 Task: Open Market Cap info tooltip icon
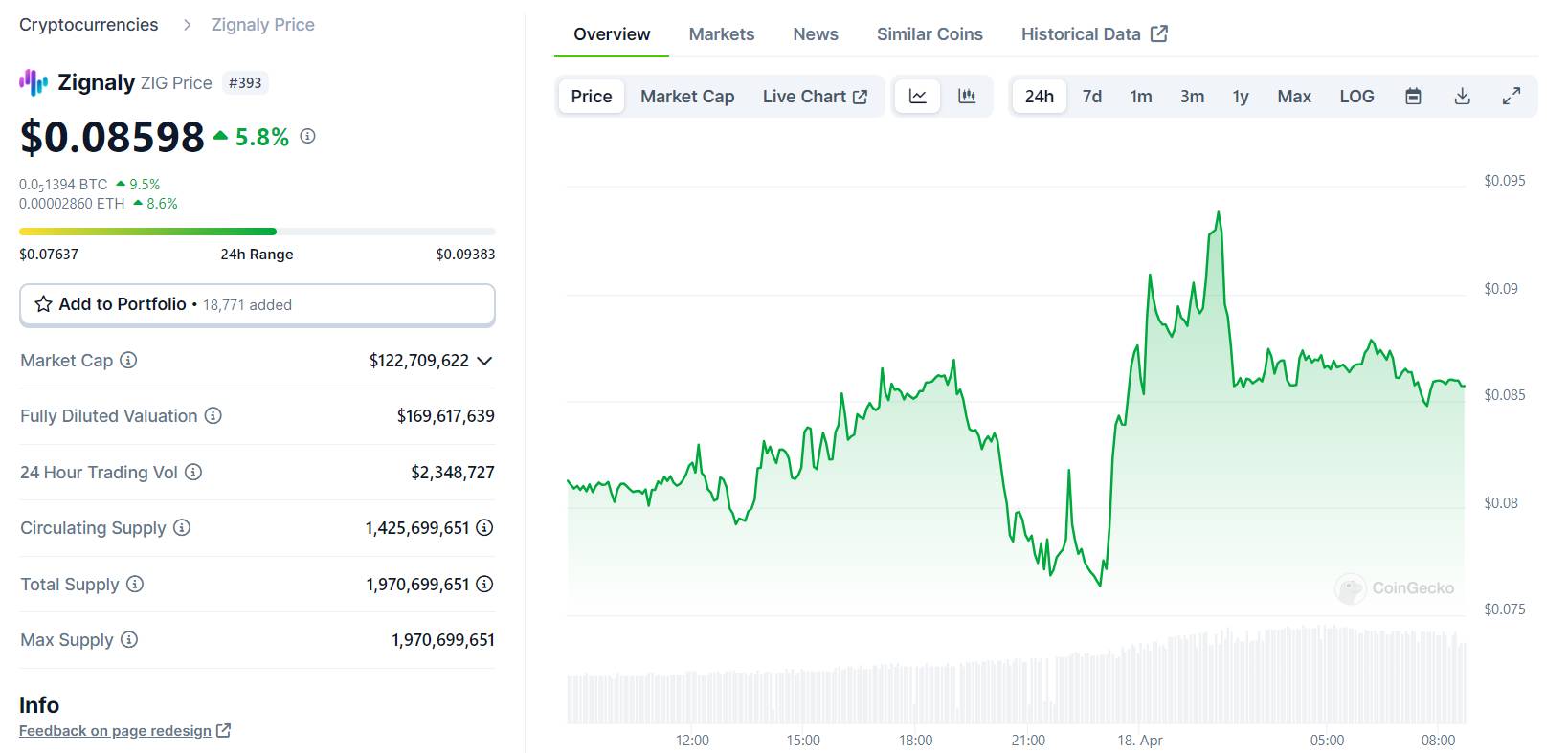tap(128, 360)
